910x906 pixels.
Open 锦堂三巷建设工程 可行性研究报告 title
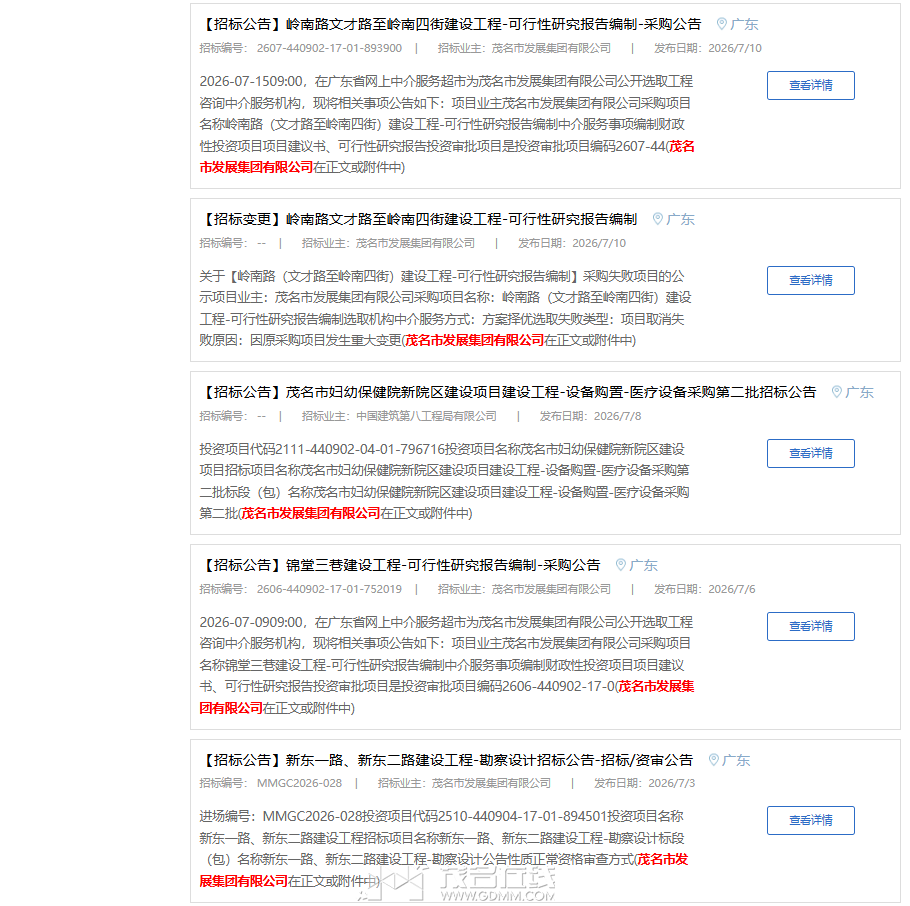pyautogui.click(x=400, y=565)
